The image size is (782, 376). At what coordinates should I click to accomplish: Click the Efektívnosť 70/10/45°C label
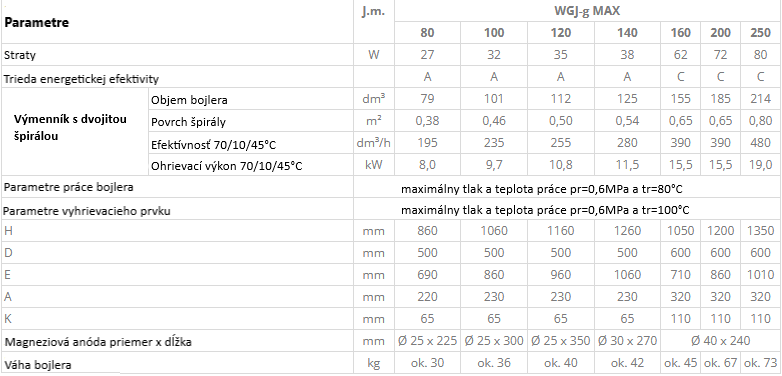pyautogui.click(x=213, y=145)
